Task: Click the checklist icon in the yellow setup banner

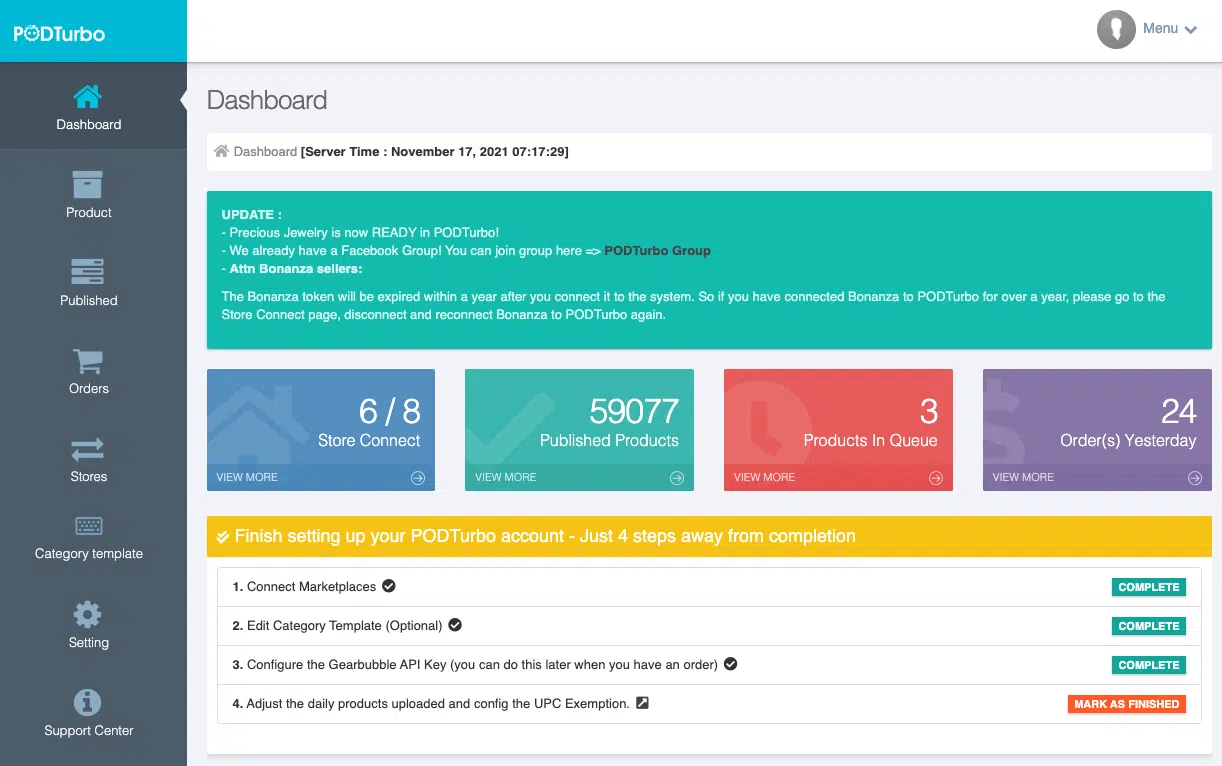Action: (x=223, y=537)
